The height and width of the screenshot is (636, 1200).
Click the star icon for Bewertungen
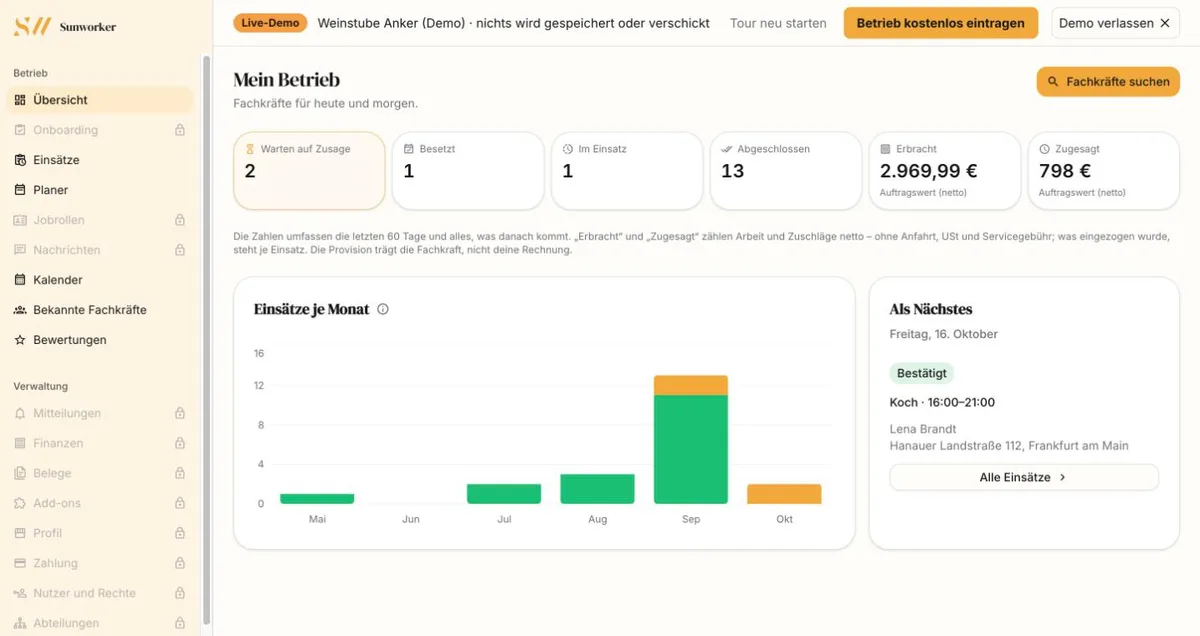click(20, 340)
